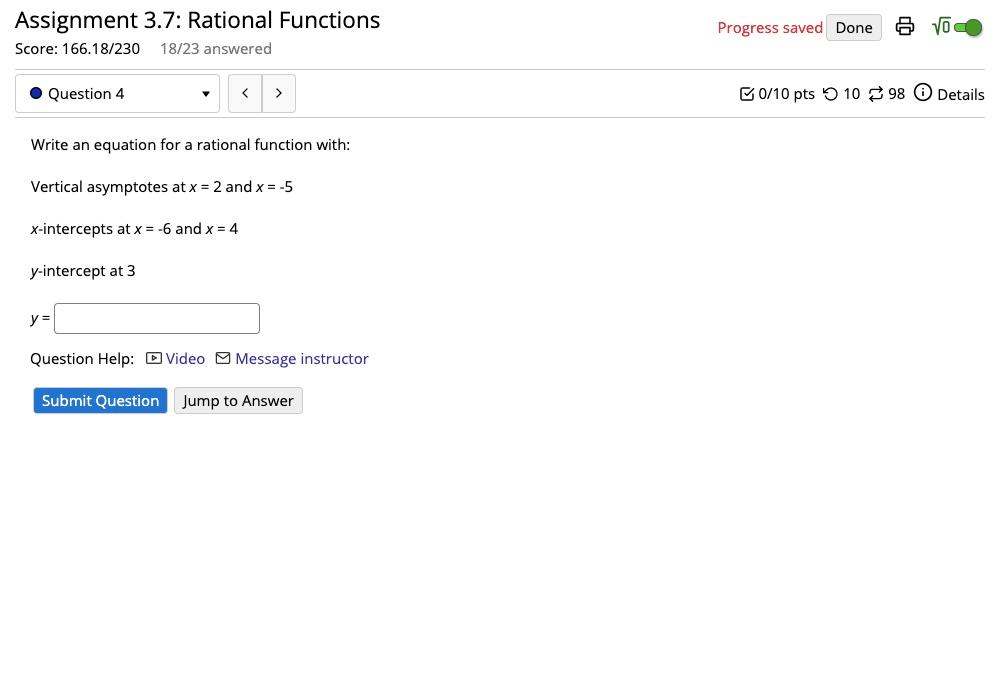This screenshot has width=994, height=675.
Task: Click the video play icon beside Video
Action: click(x=153, y=358)
